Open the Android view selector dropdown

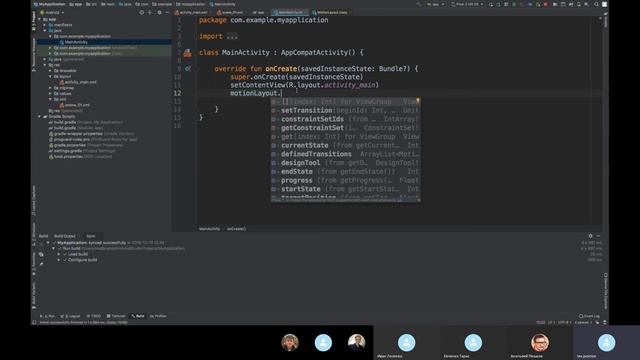click(x=52, y=13)
